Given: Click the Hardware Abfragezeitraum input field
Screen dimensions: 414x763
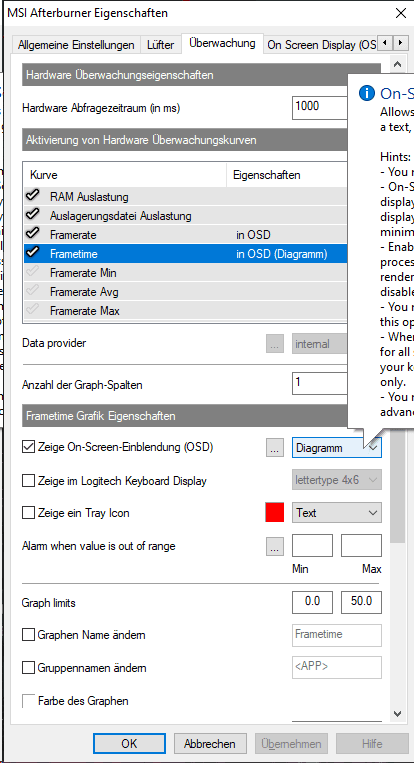Looking at the screenshot, I should pyautogui.click(x=320, y=108).
